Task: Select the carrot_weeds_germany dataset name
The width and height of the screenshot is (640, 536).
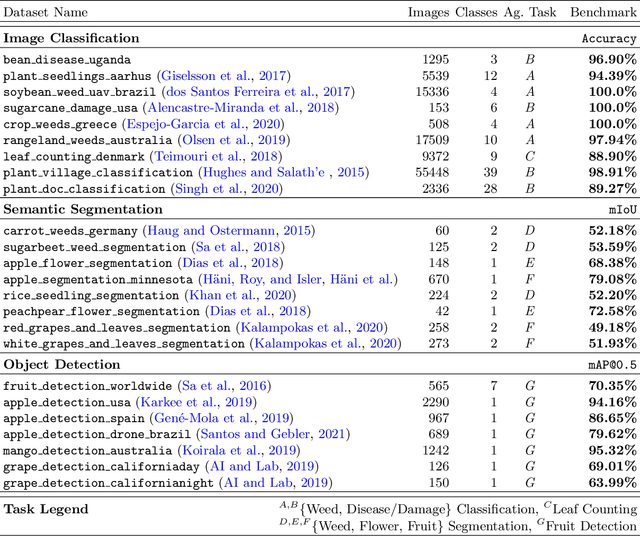Action: [x=70, y=231]
